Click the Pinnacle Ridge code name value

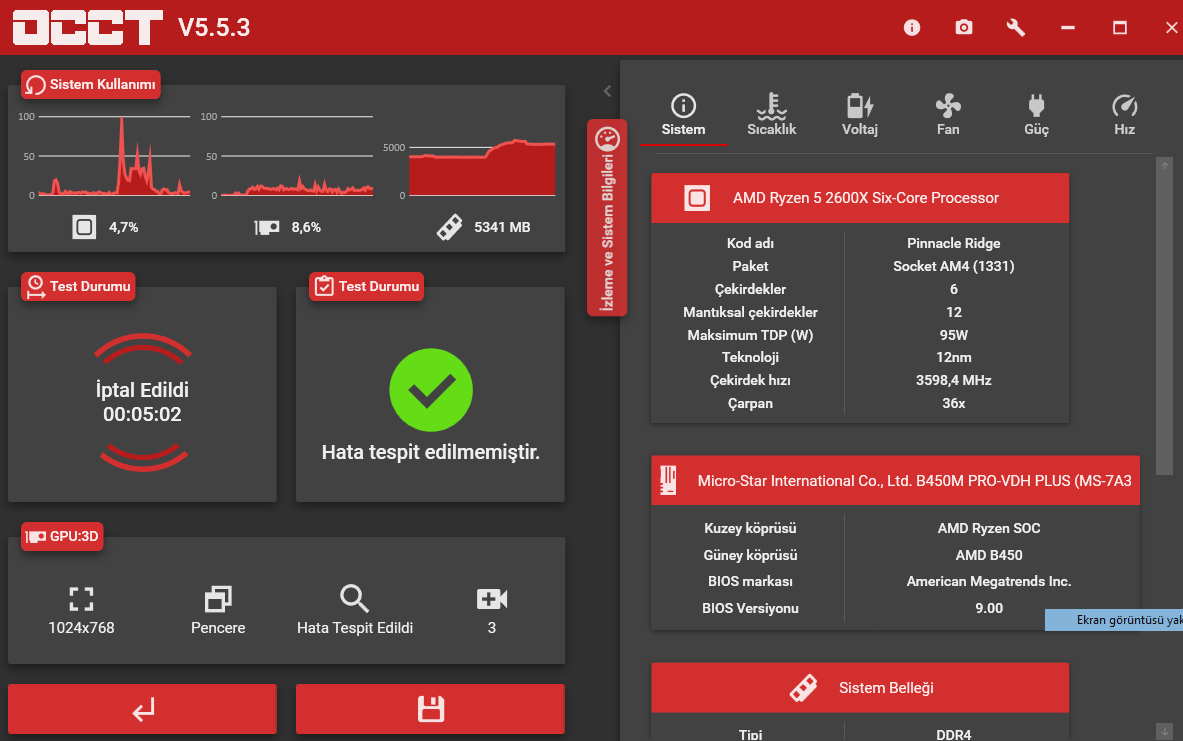(954, 244)
